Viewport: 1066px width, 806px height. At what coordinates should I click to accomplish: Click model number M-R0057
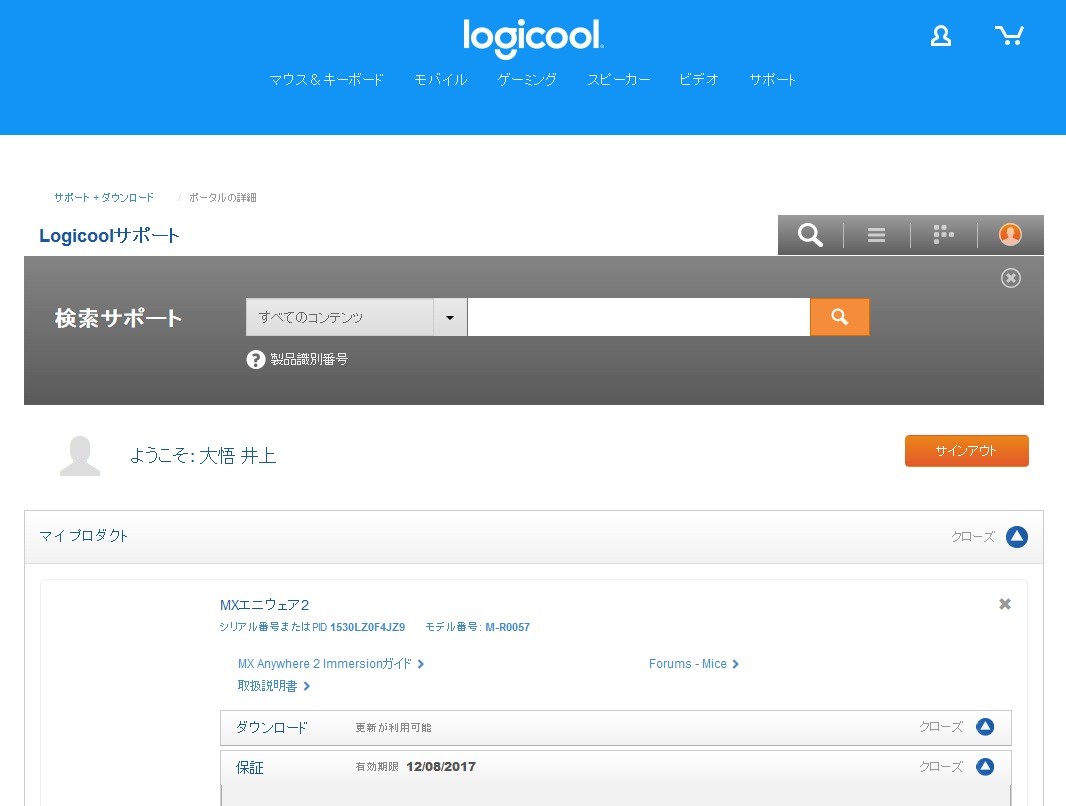507,627
